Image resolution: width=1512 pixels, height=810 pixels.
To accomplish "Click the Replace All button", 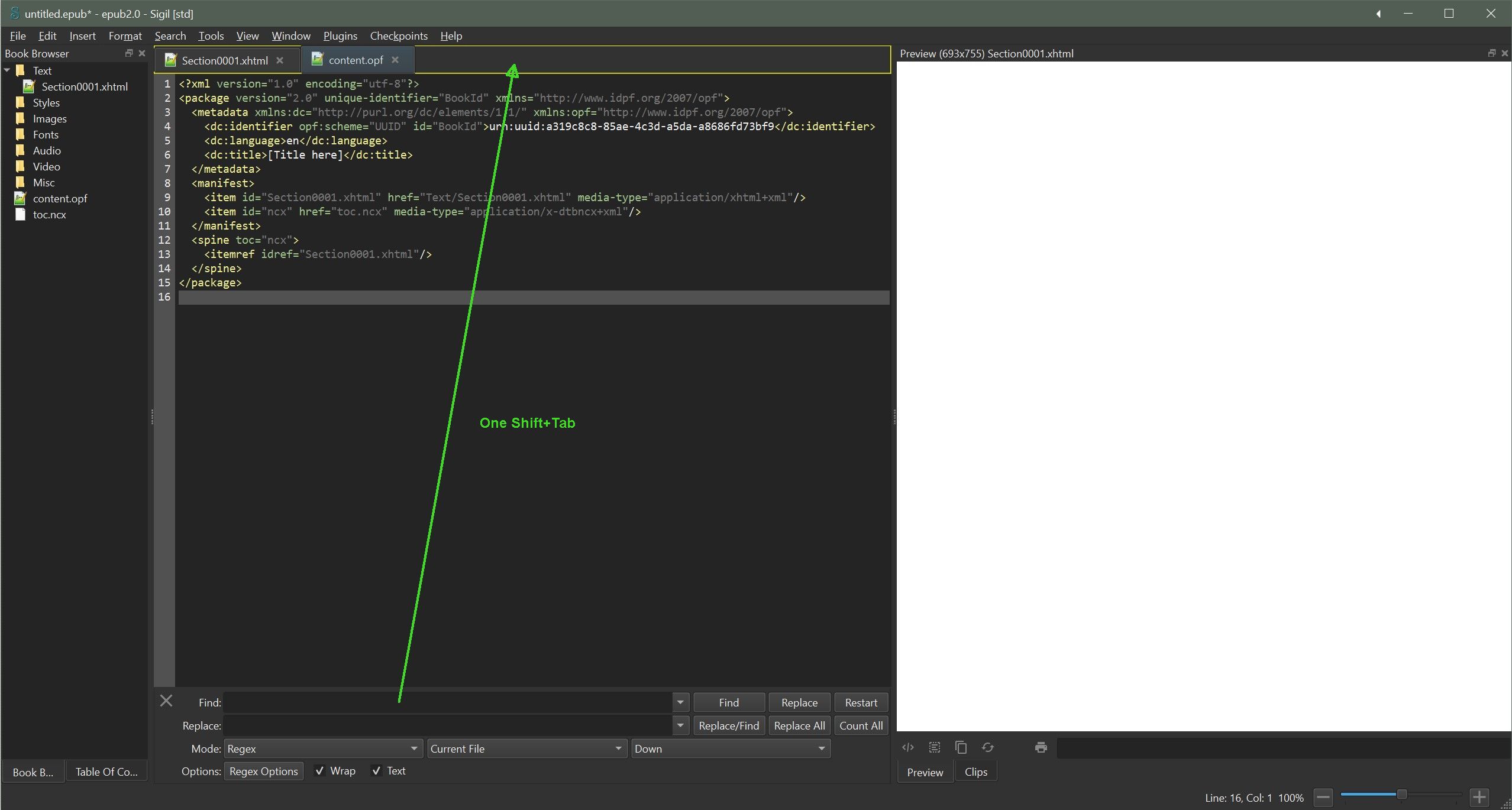I will [799, 725].
